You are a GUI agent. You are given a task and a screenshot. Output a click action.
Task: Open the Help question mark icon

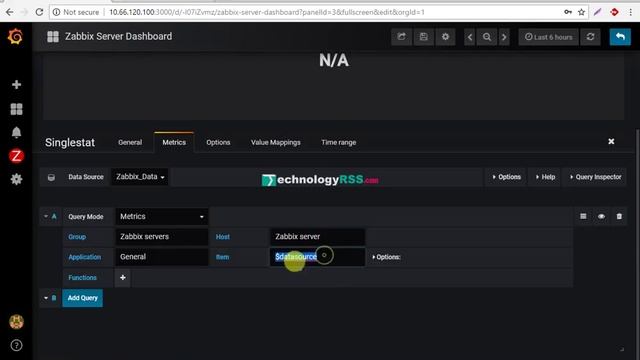tap(16, 345)
